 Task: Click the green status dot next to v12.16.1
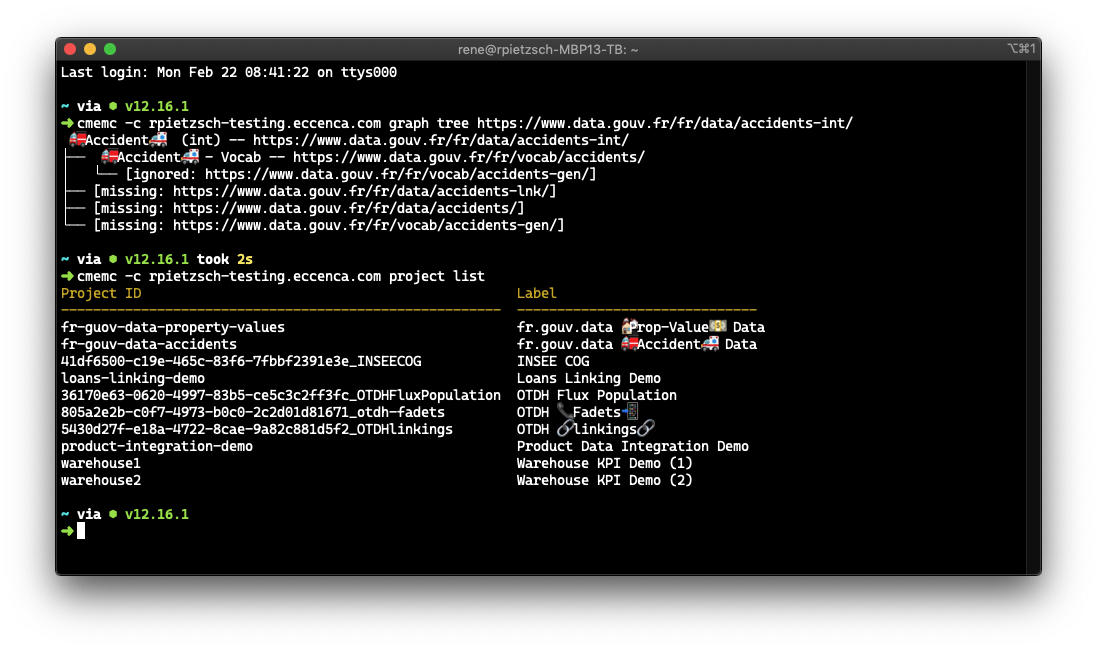(112, 106)
